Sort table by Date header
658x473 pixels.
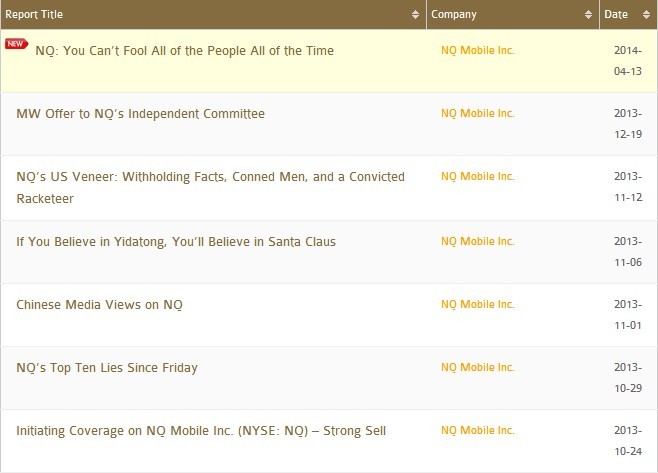[x=616, y=15]
